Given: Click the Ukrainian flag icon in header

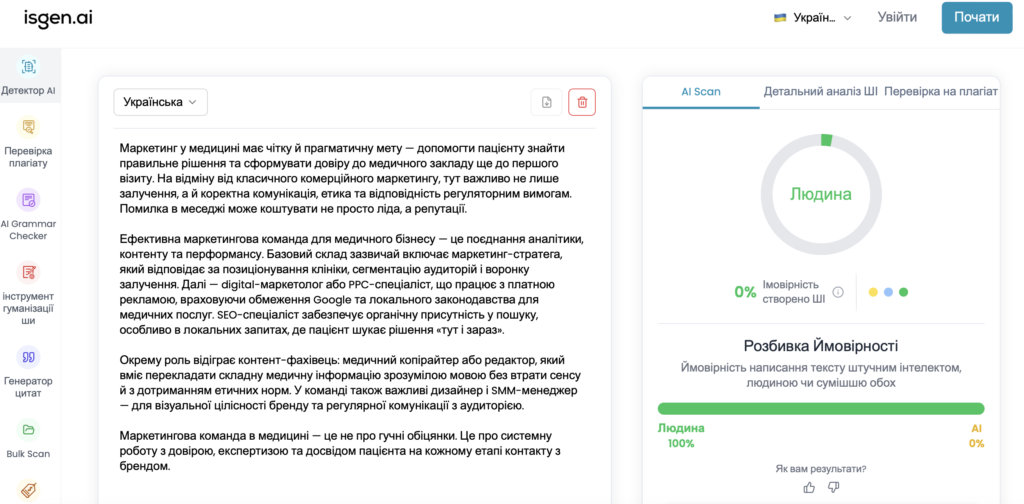Looking at the screenshot, I should click(x=780, y=18).
